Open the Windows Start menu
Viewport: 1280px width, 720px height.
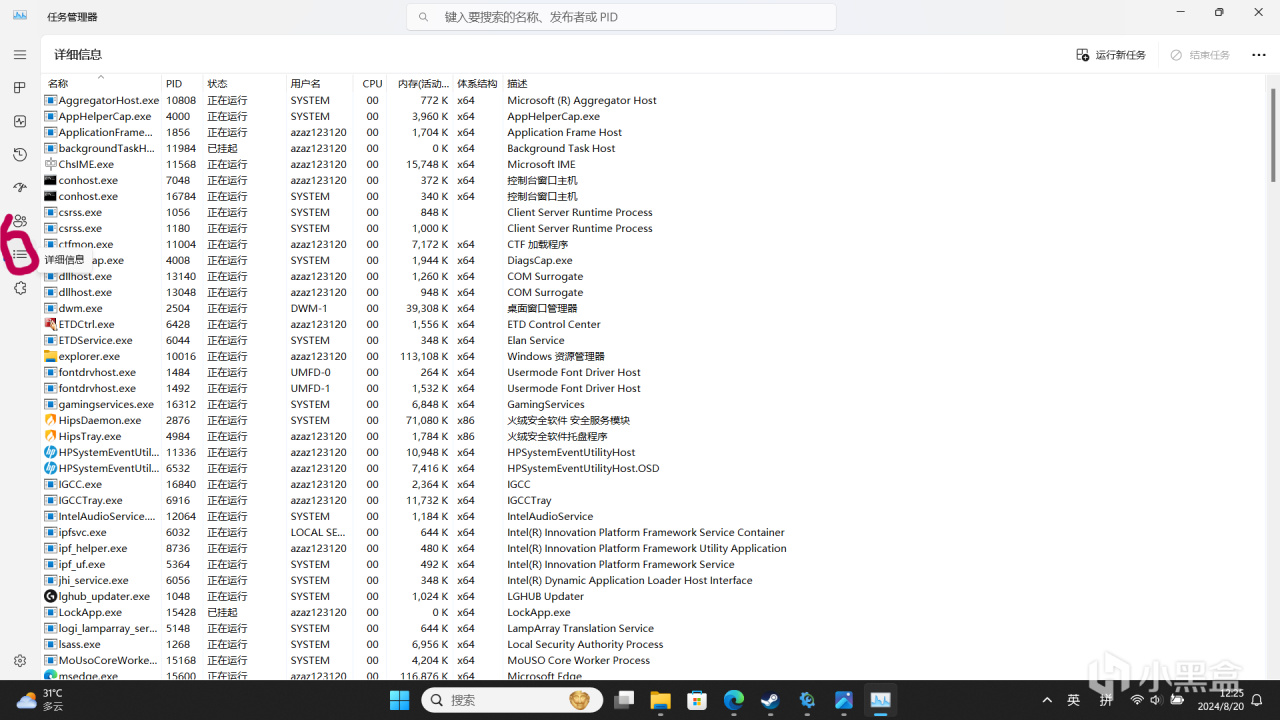tap(399, 700)
